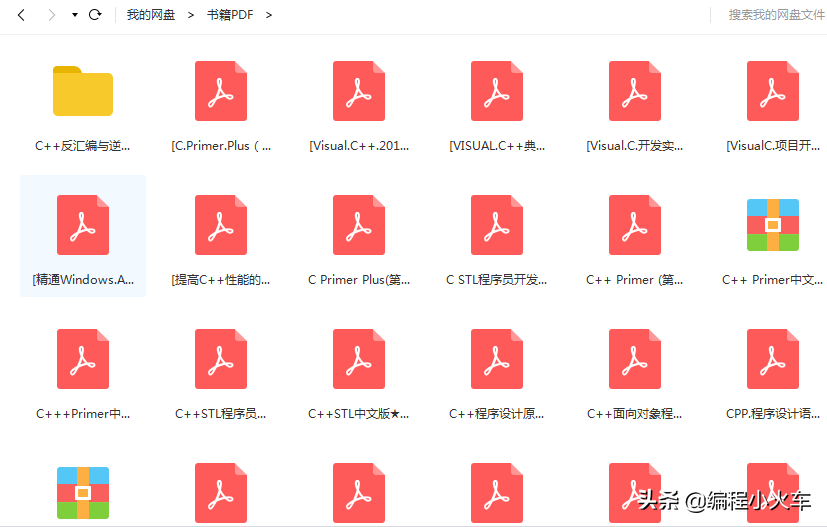Focus the 搜索我的网盘文件 search field

pyautogui.click(x=775, y=15)
